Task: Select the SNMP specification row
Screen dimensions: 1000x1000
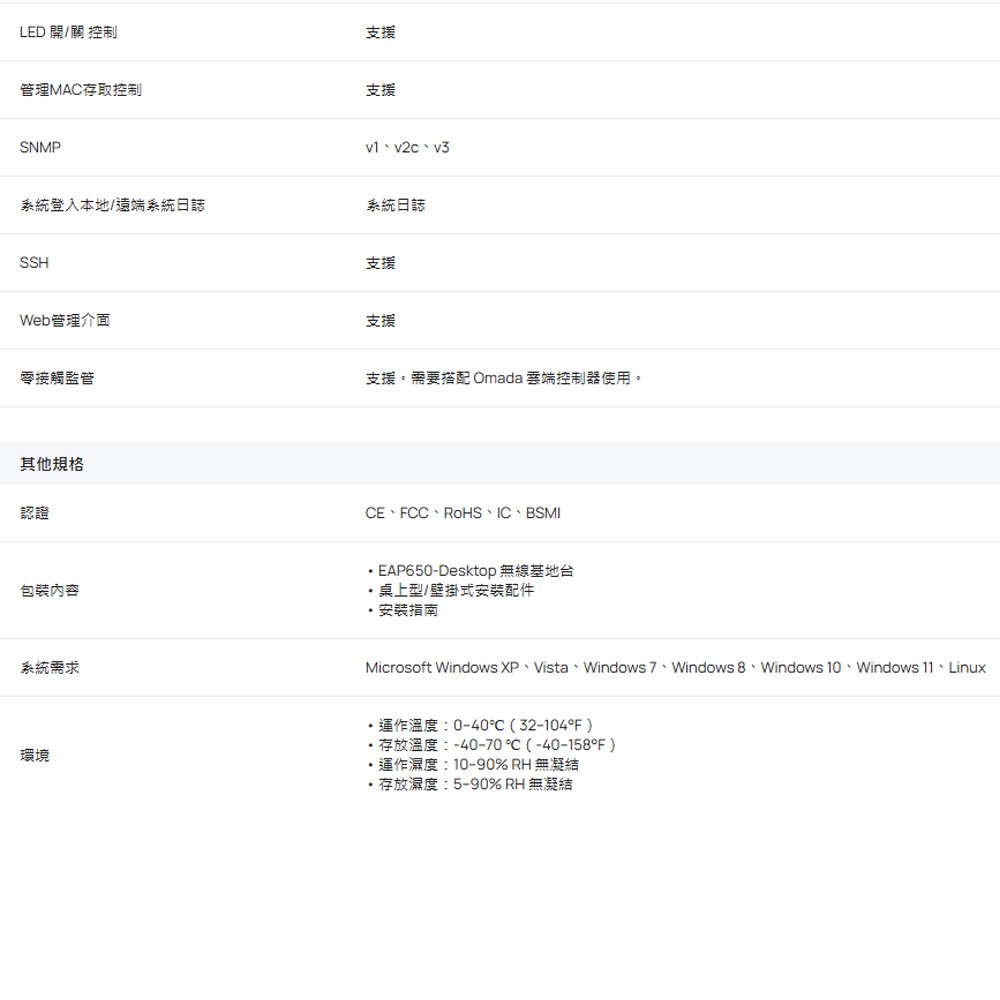Action: click(41, 146)
